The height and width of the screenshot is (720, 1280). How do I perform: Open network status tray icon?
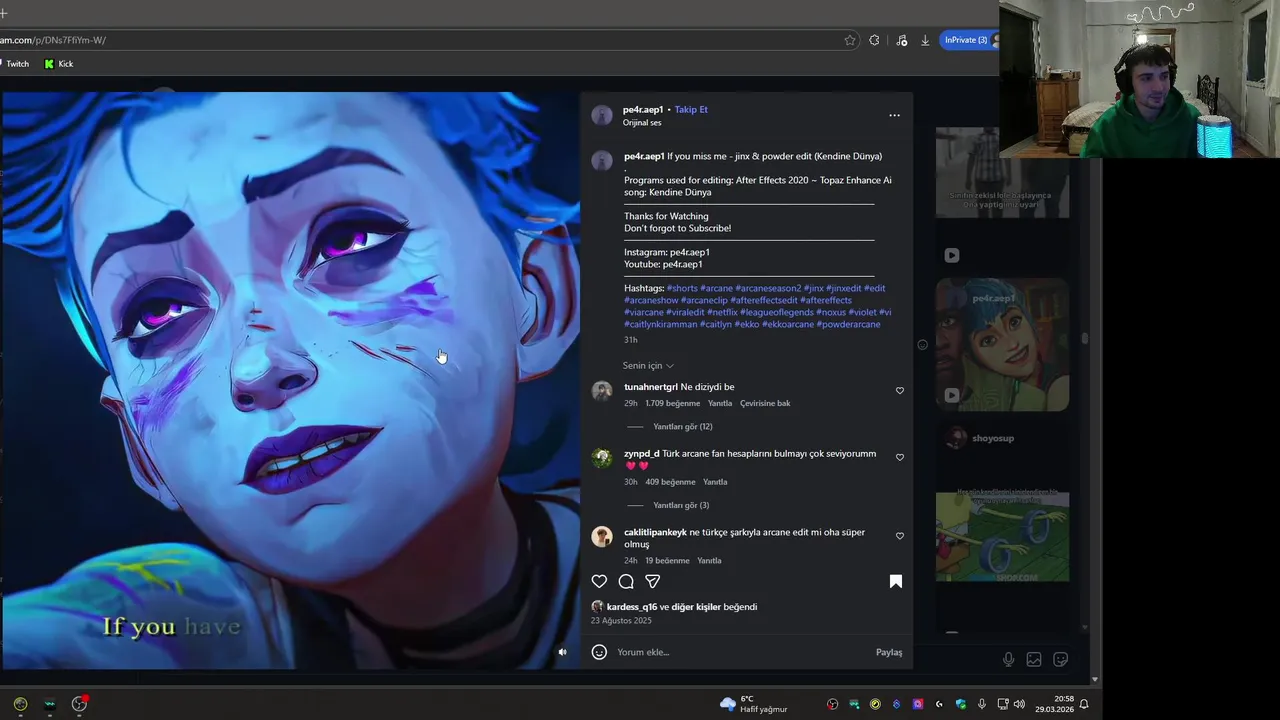[x=1003, y=704]
